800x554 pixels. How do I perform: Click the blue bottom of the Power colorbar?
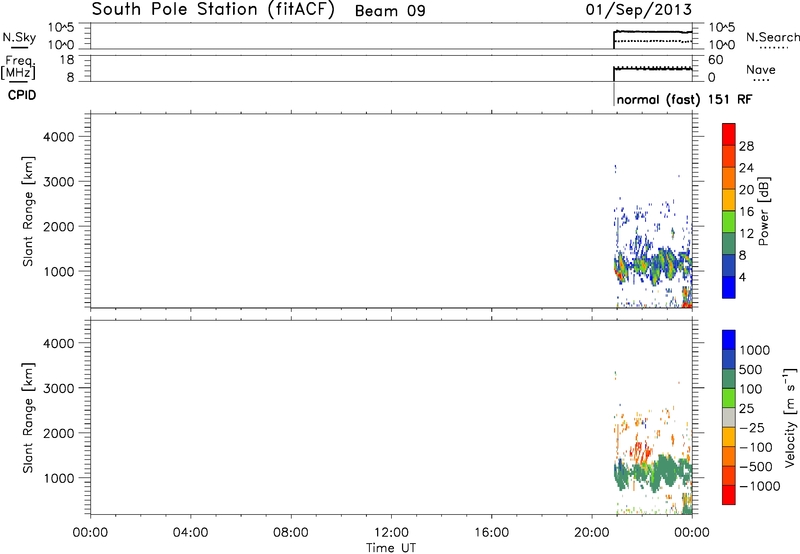click(x=729, y=287)
